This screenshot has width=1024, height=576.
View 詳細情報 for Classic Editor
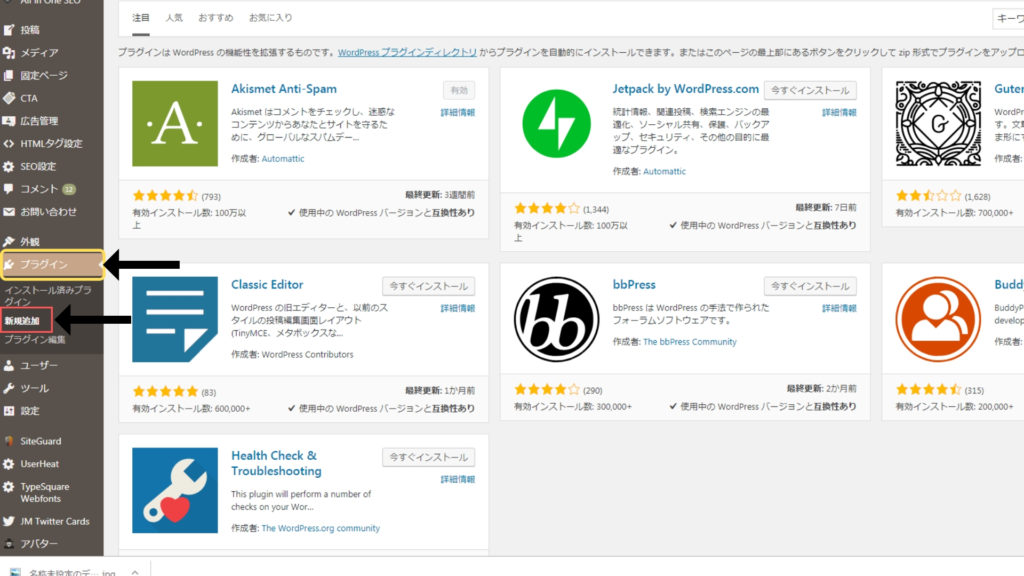pos(458,308)
